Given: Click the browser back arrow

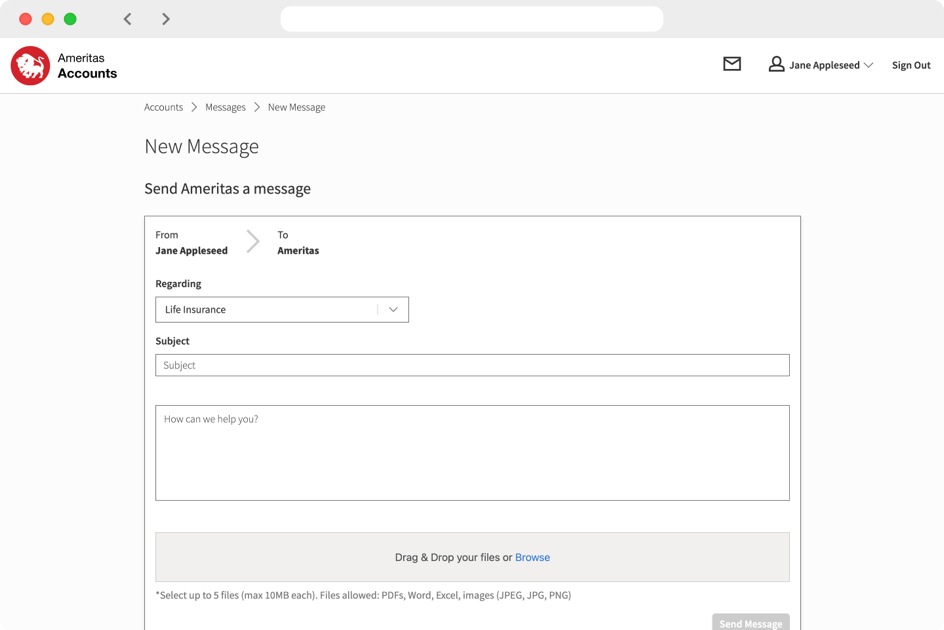Looking at the screenshot, I should [127, 18].
